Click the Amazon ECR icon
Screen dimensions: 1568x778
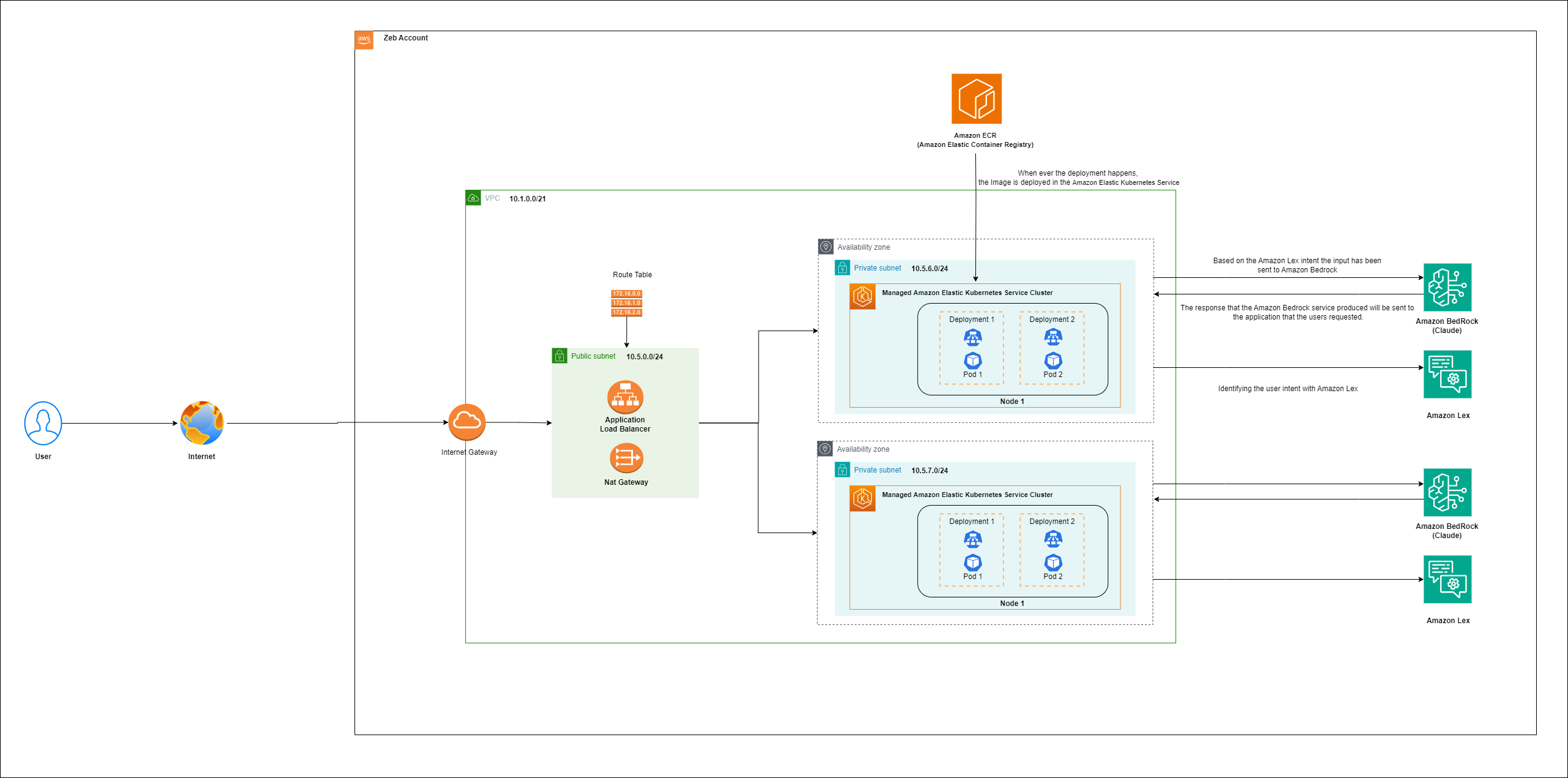point(977,99)
